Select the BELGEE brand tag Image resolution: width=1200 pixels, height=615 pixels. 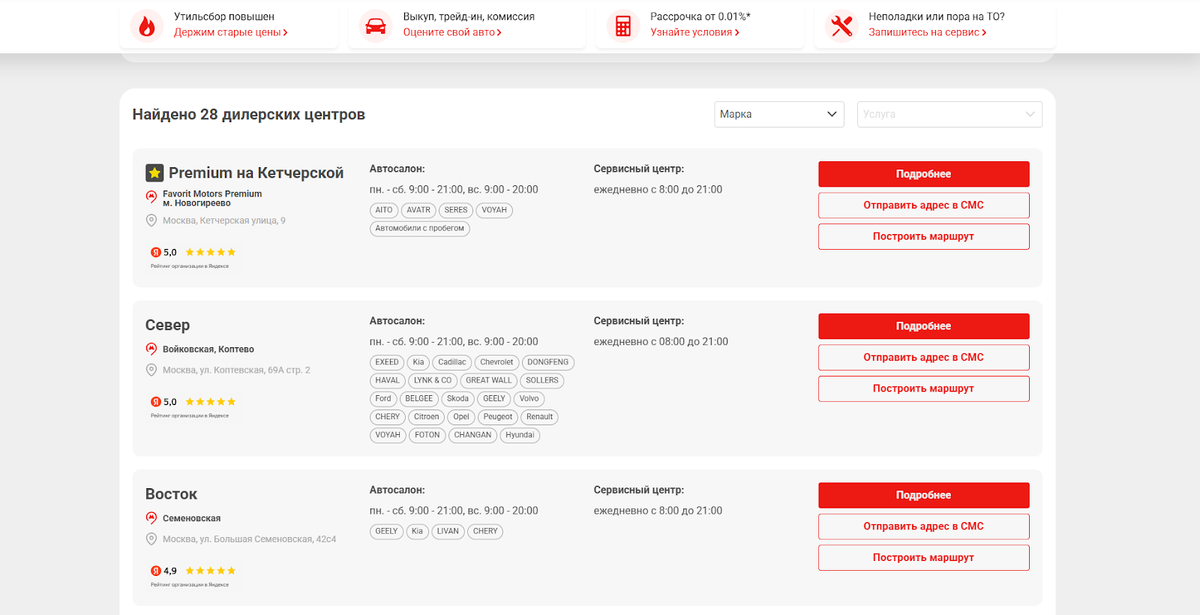pos(419,398)
